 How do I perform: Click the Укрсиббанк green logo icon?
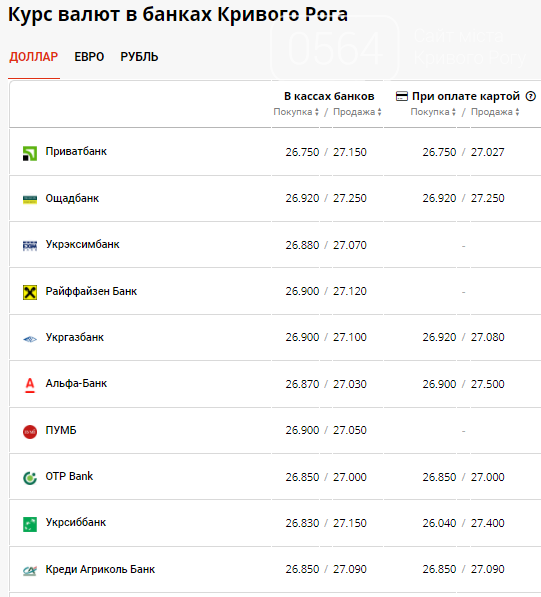point(30,524)
